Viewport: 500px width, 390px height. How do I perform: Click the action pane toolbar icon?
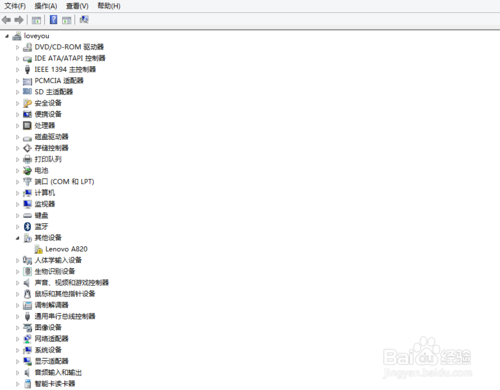[67, 20]
